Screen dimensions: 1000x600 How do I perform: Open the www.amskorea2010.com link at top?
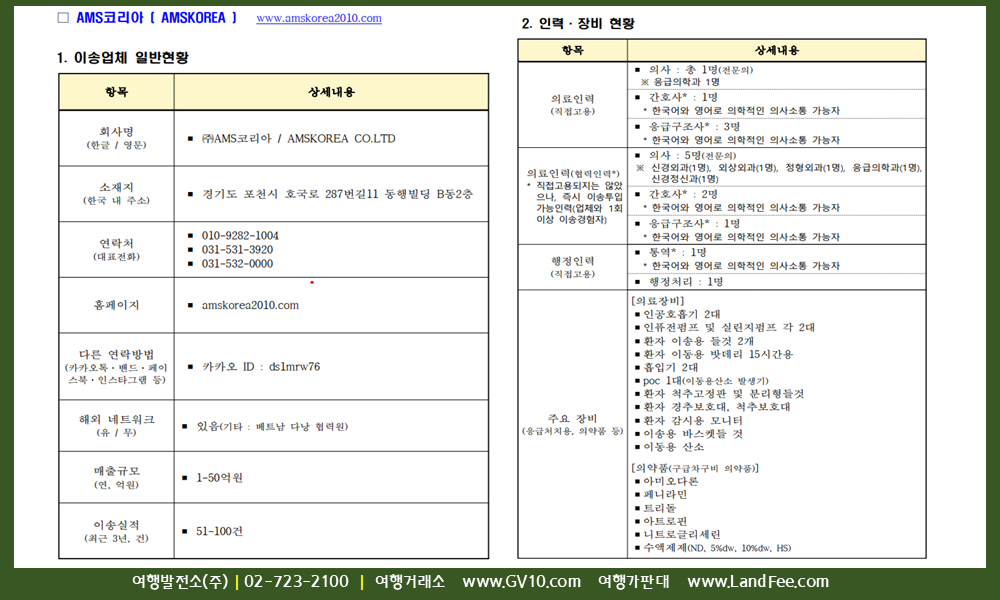(x=319, y=18)
